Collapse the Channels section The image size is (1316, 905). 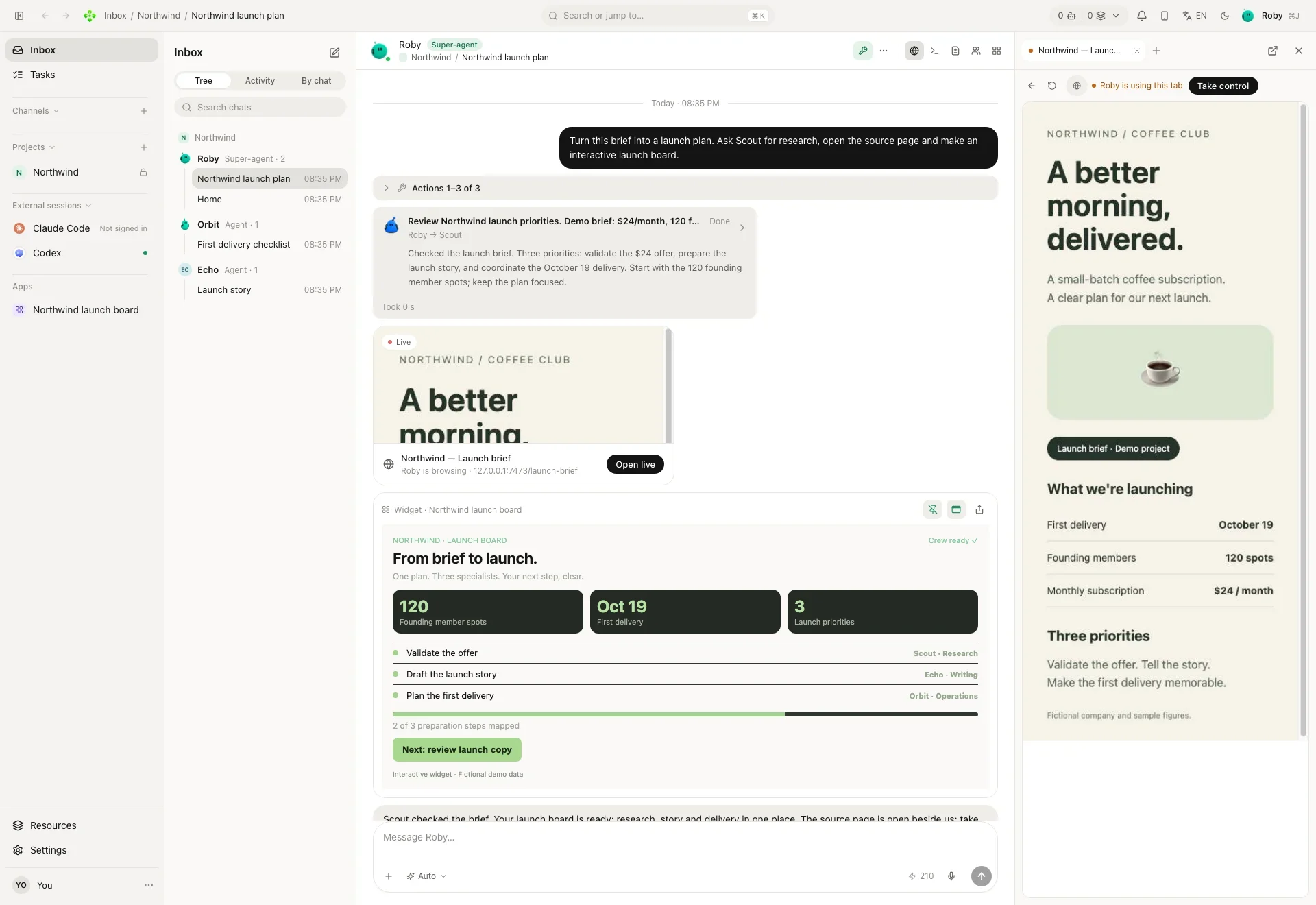click(x=36, y=111)
